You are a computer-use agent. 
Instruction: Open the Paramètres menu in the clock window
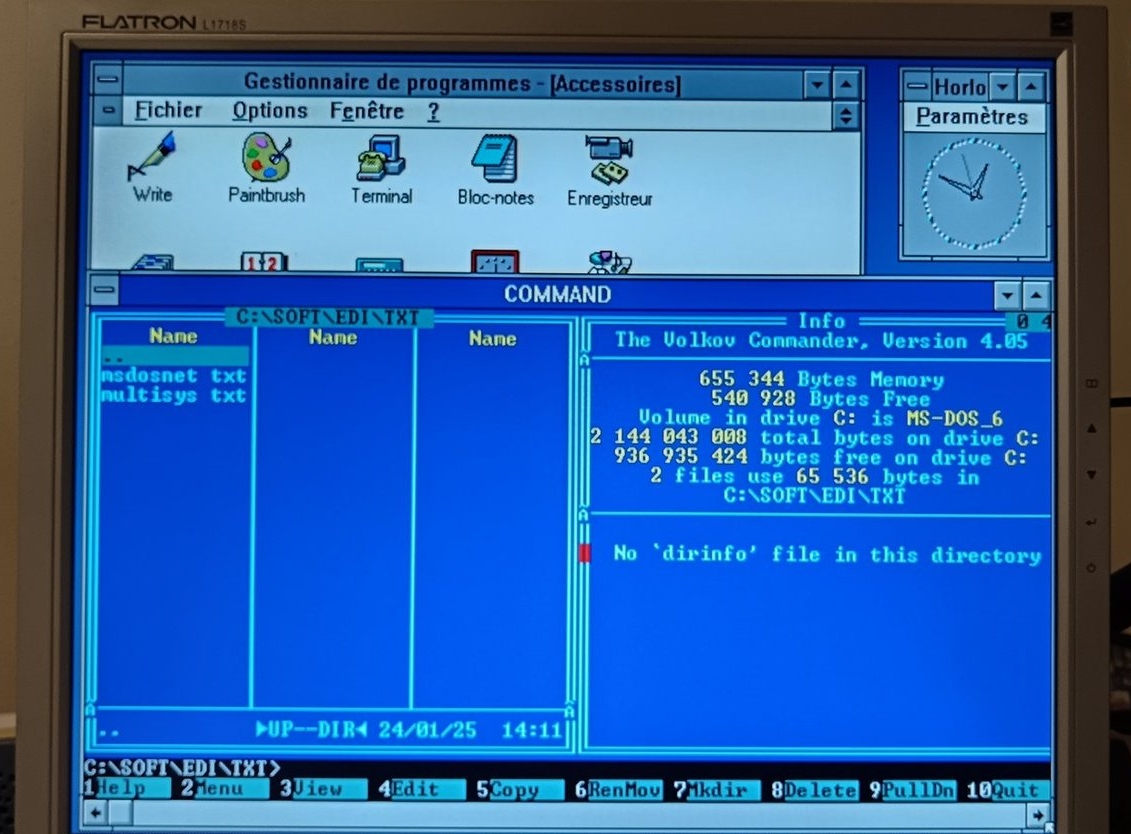pyautogui.click(x=972, y=117)
